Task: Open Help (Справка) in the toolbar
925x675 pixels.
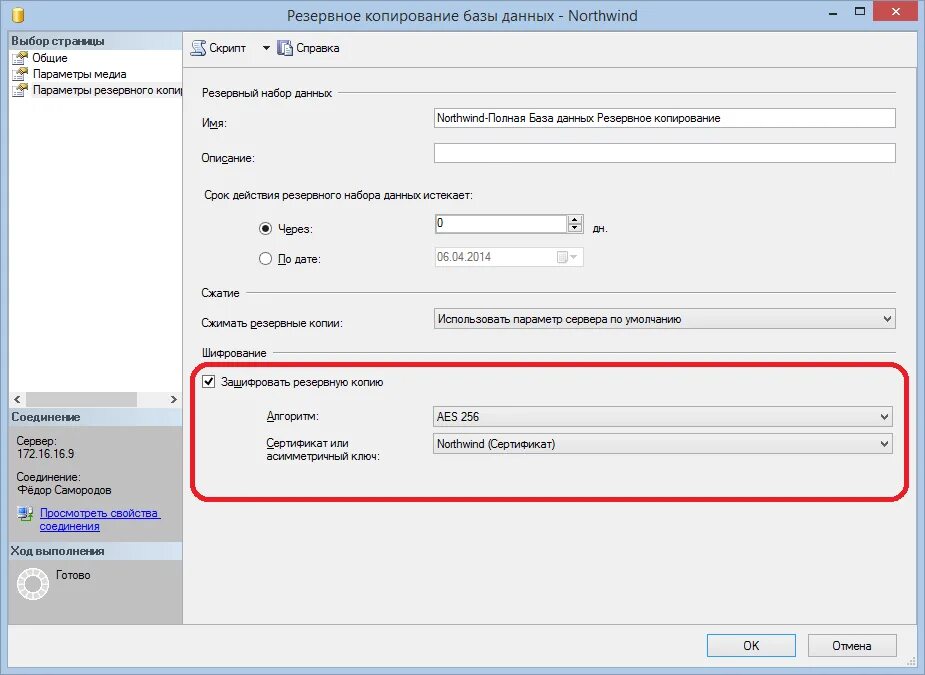Action: pyautogui.click(x=309, y=48)
